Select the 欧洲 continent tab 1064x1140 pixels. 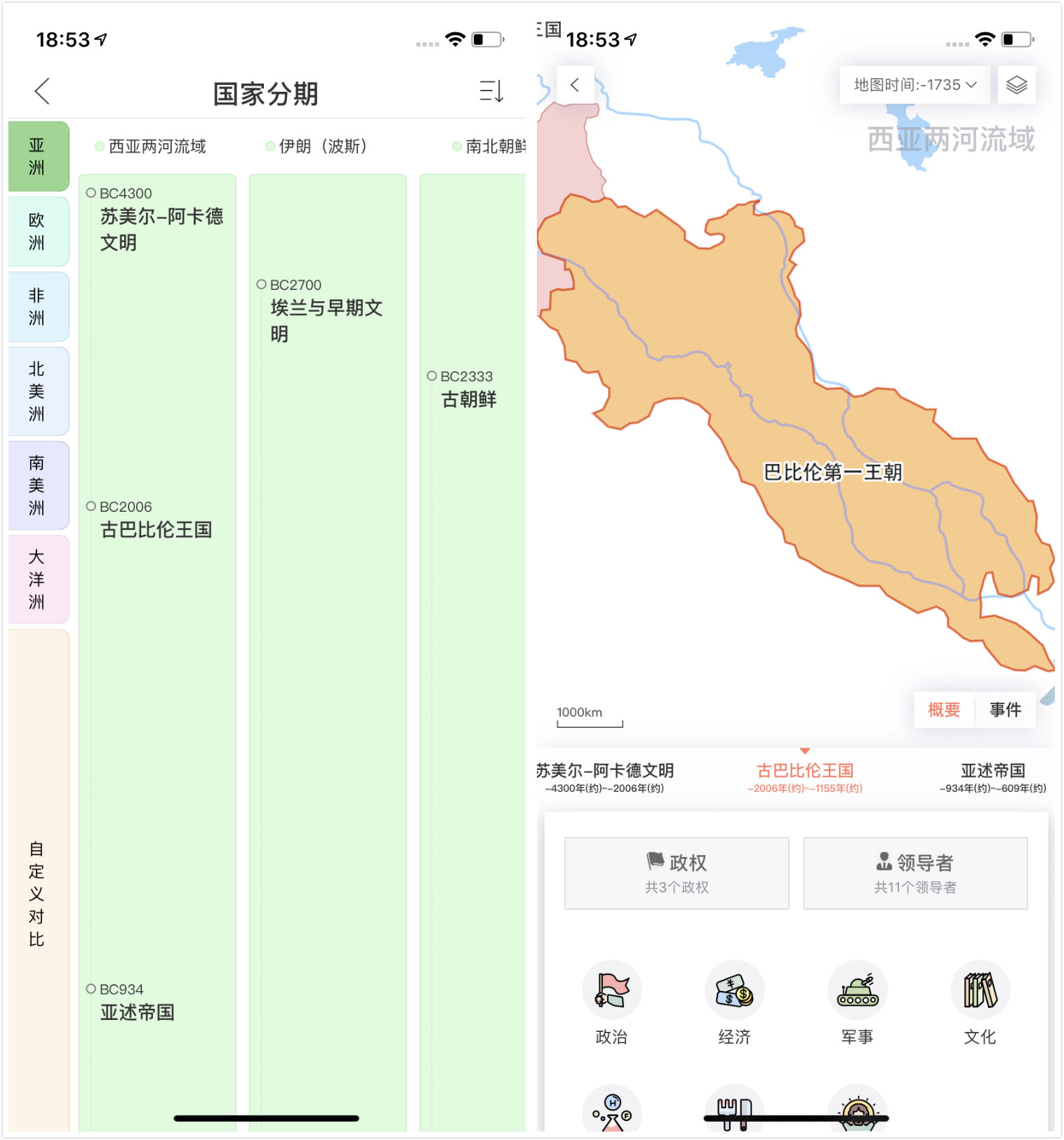click(39, 231)
